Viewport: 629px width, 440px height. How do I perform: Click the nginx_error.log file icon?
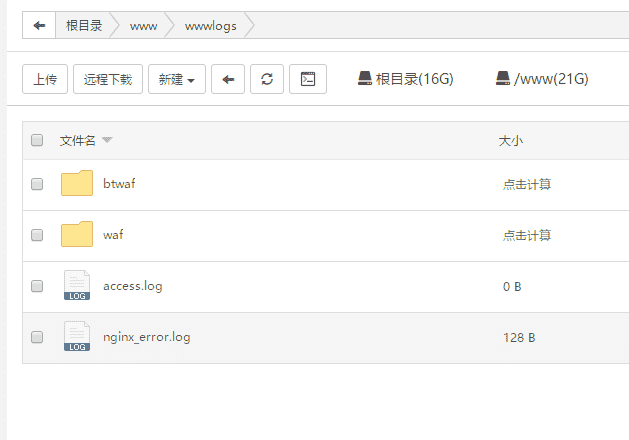pos(77,337)
